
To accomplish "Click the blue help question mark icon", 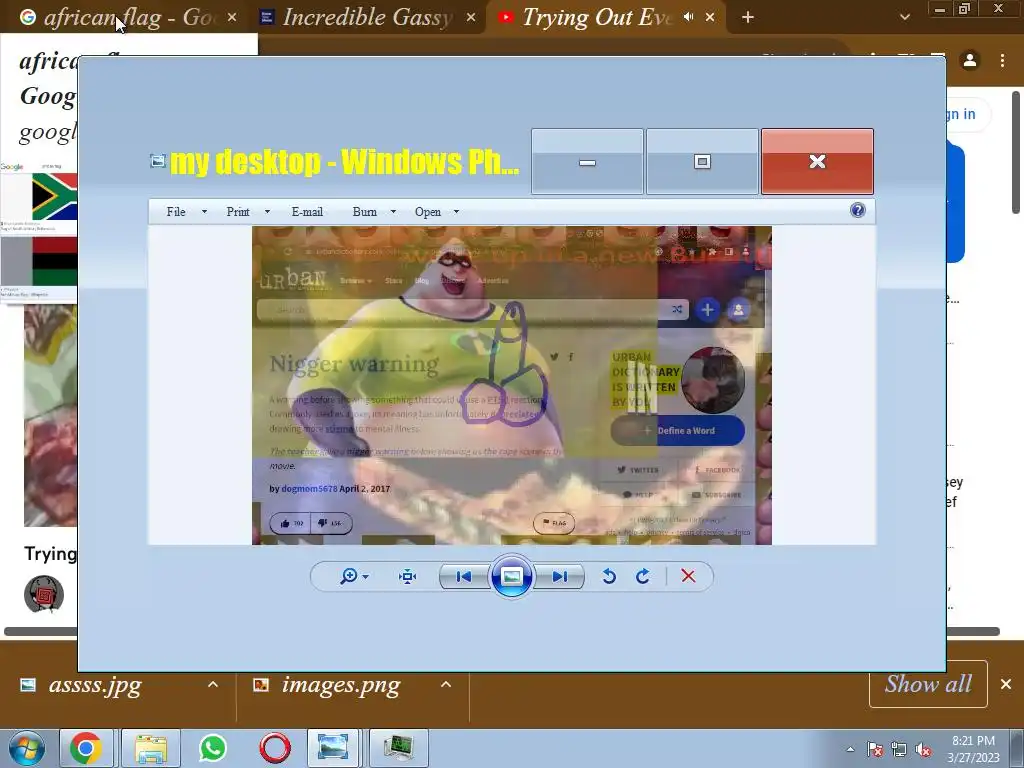I will coord(857,210).
